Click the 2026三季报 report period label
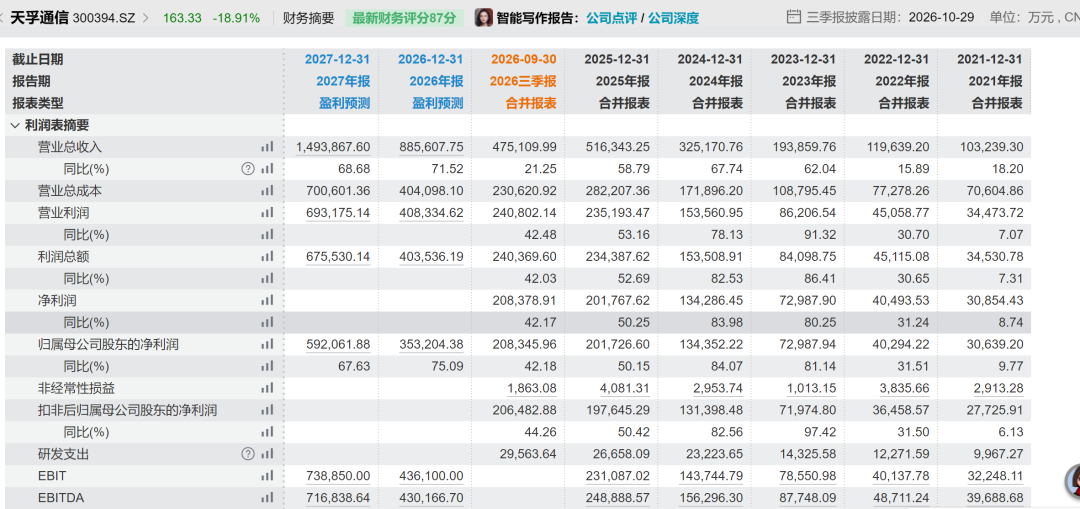 [x=523, y=81]
